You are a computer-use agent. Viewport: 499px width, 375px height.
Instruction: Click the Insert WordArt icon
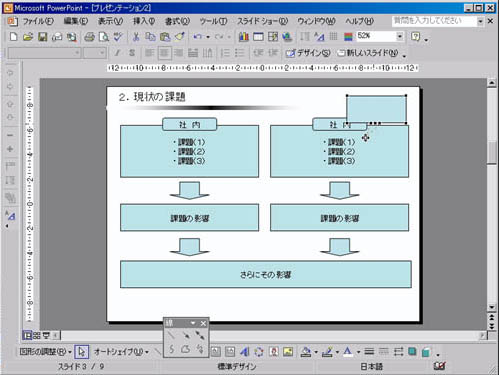tap(245, 351)
